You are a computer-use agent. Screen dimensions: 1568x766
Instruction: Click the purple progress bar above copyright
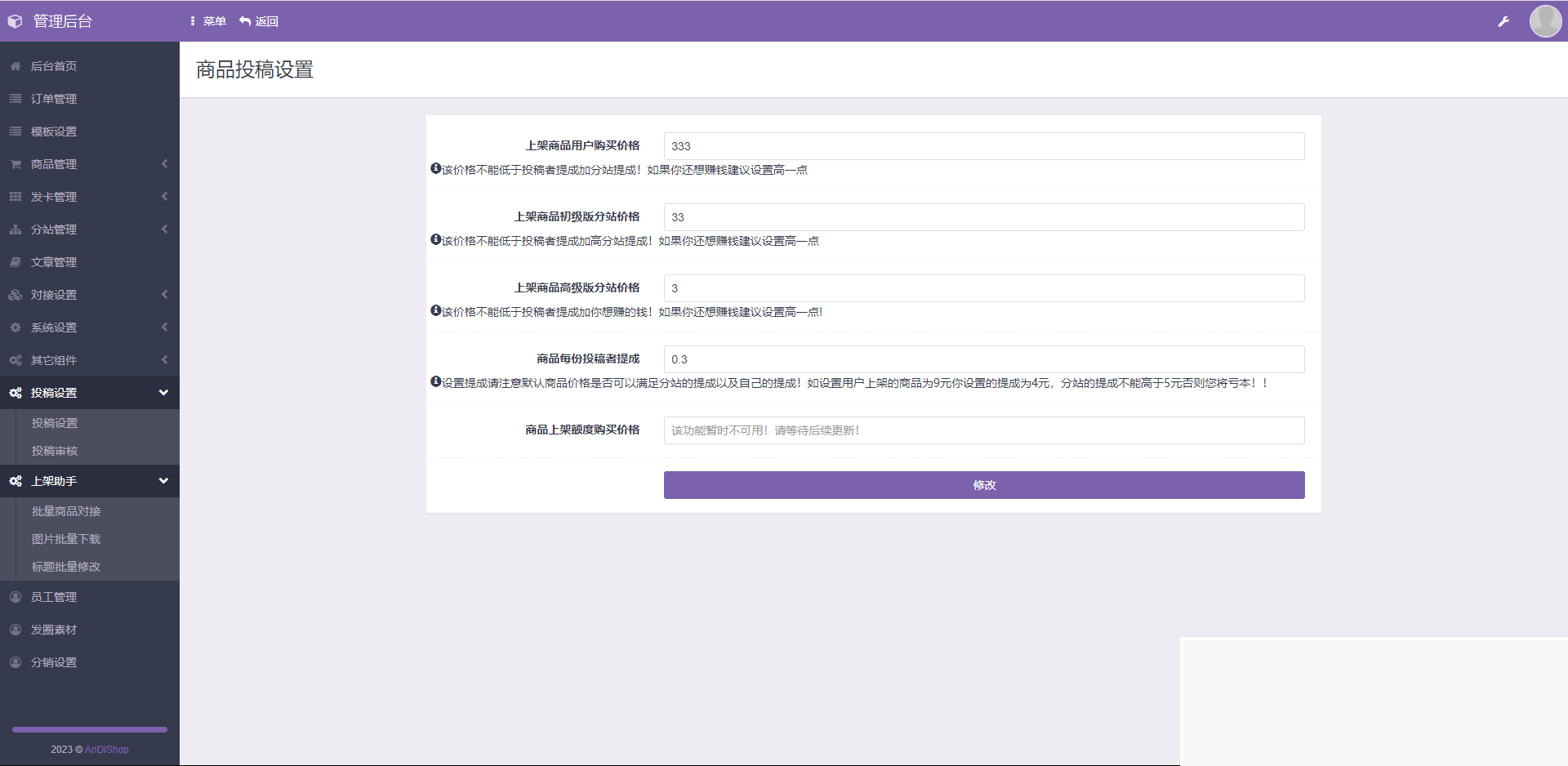pyautogui.click(x=88, y=729)
